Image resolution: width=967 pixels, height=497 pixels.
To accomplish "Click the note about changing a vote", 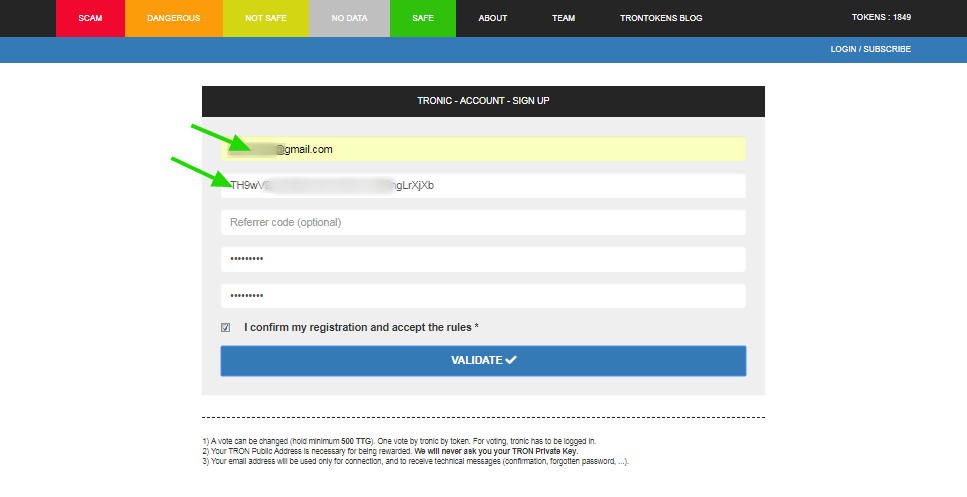I will (399, 442).
